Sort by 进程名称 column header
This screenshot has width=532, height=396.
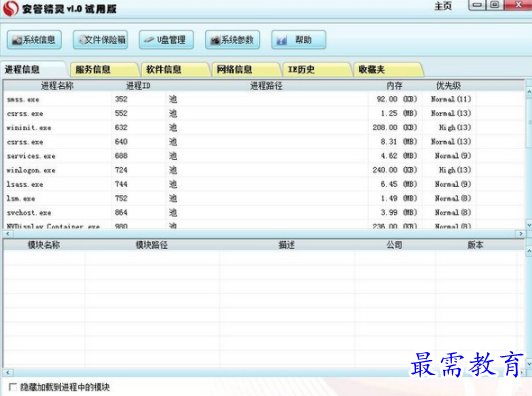point(57,86)
